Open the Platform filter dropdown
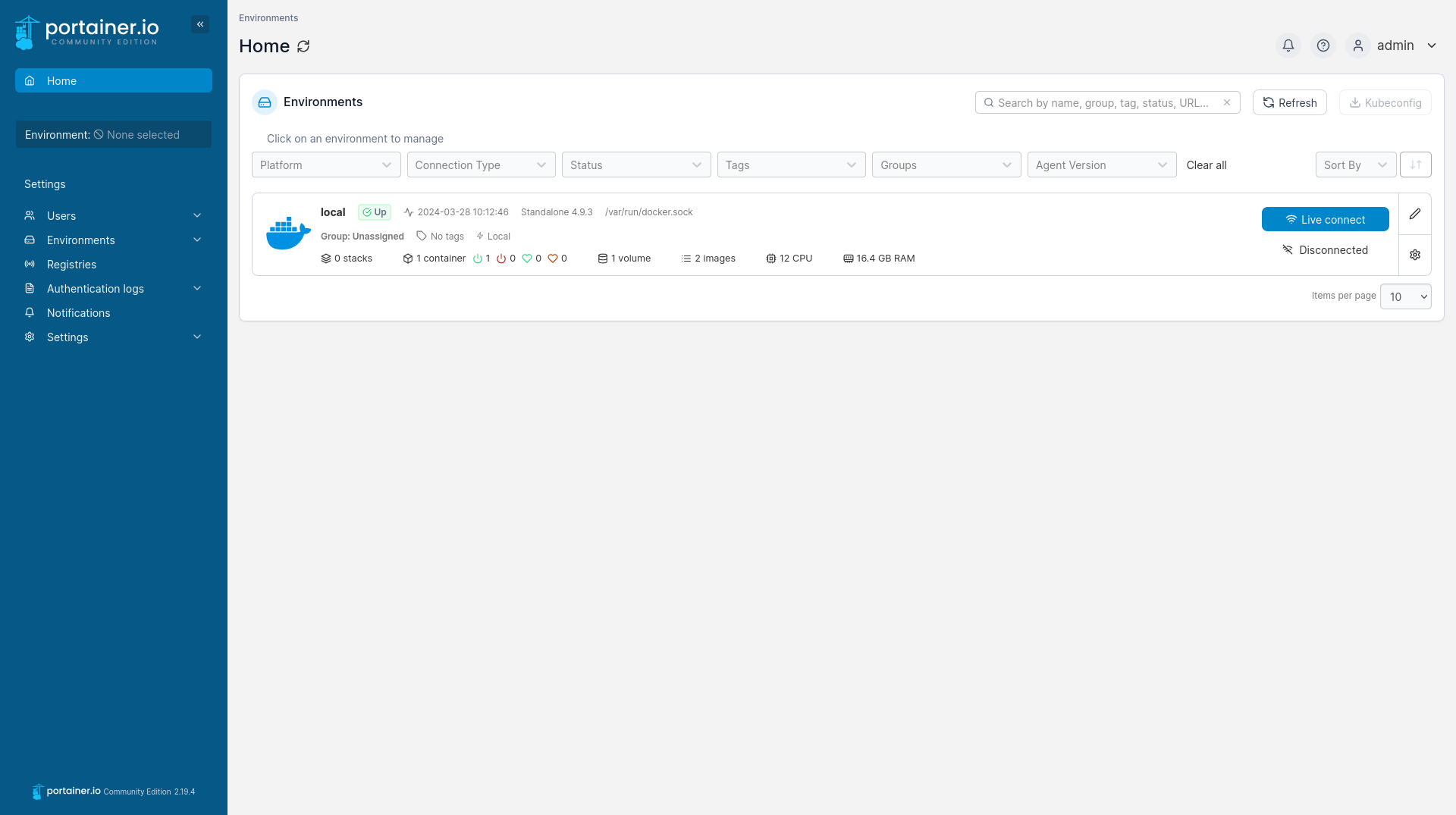 (x=325, y=165)
